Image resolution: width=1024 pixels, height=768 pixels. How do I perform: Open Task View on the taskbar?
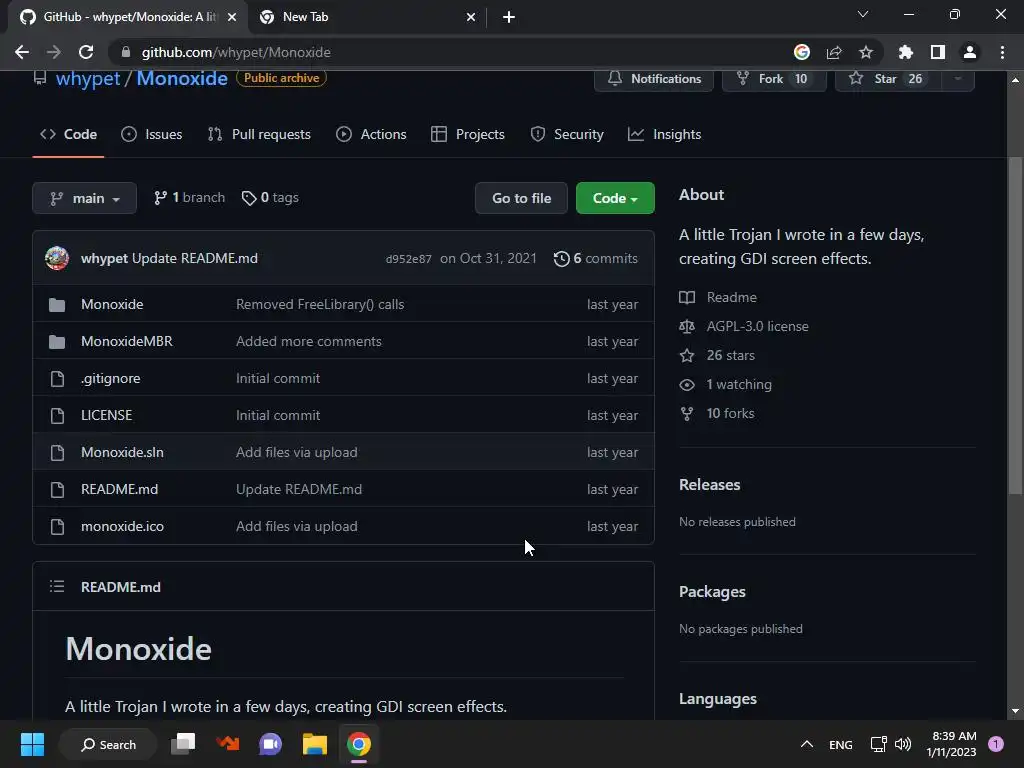click(183, 744)
